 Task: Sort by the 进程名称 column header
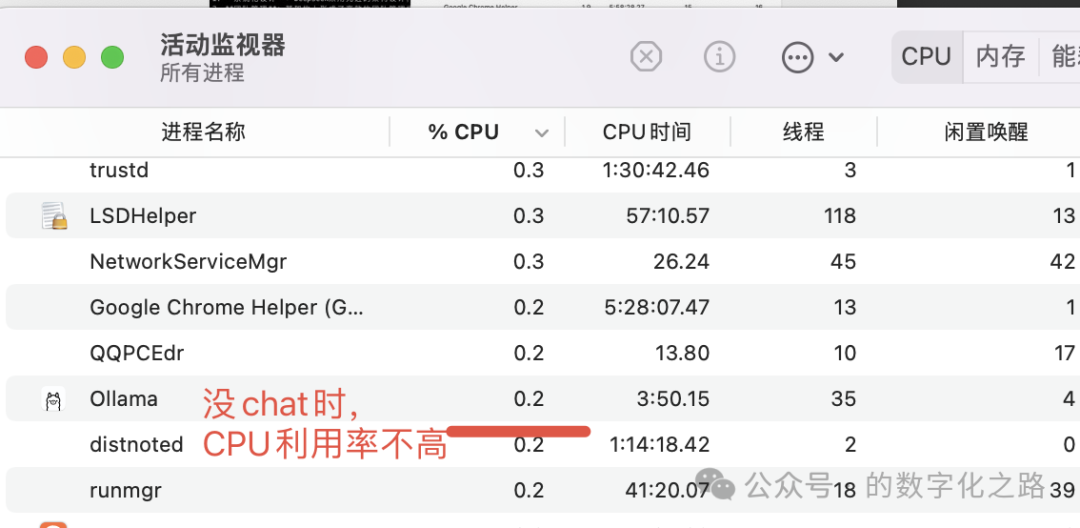(203, 132)
